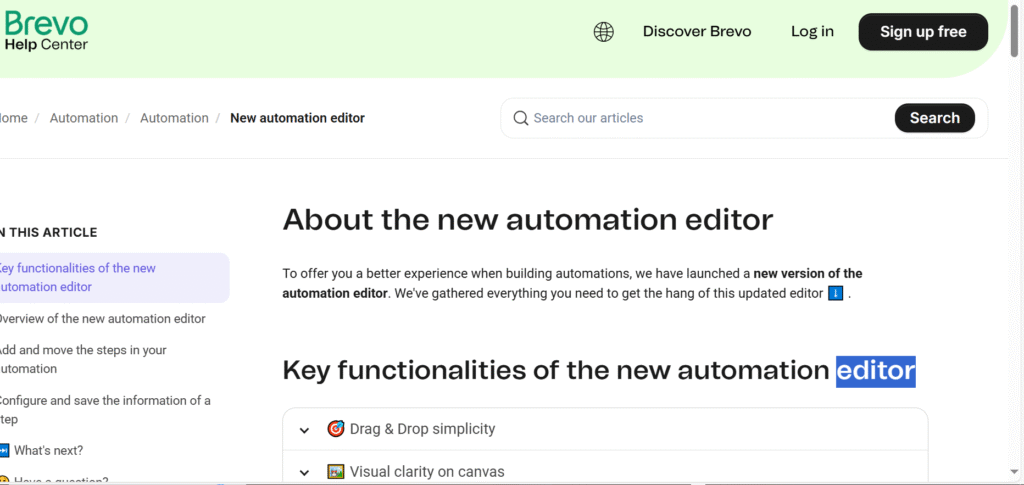Click the Search button
The height and width of the screenshot is (485, 1024).
935,118
